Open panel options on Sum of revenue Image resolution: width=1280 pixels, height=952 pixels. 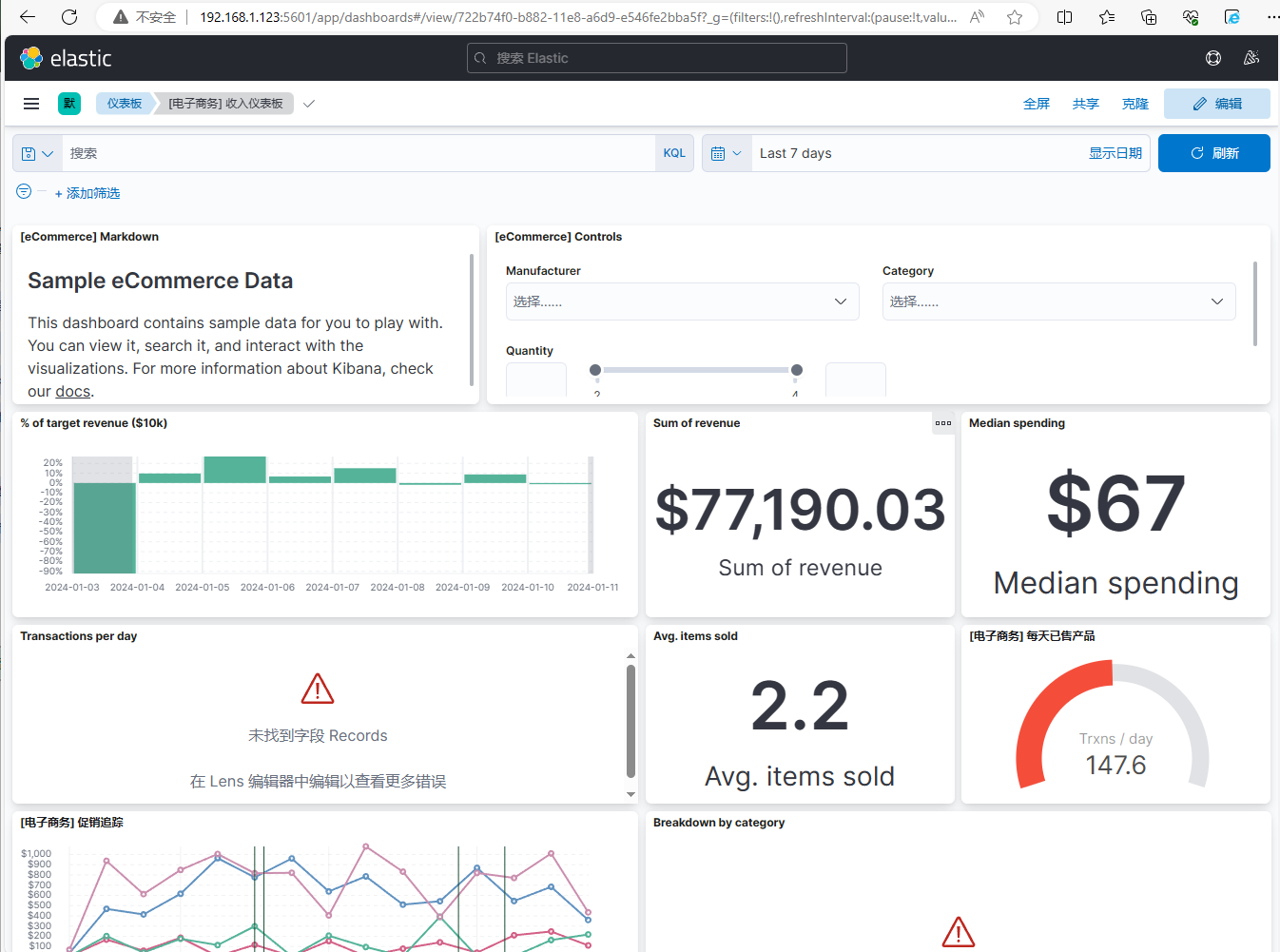(942, 423)
